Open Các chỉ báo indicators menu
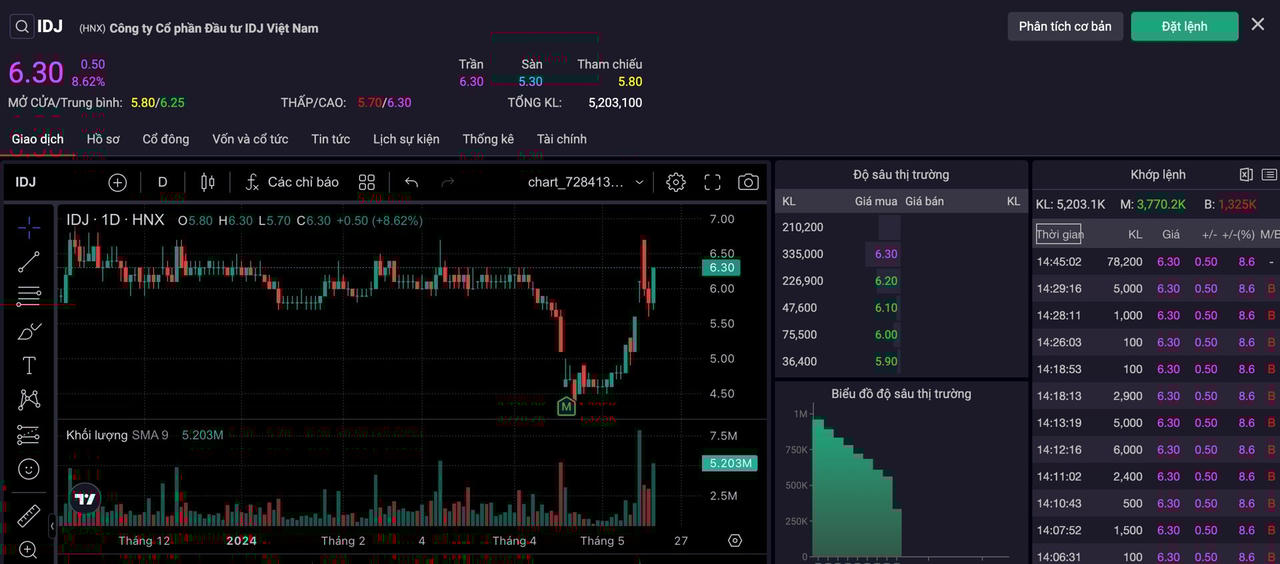Screen dimensions: 1280x564 click(292, 182)
